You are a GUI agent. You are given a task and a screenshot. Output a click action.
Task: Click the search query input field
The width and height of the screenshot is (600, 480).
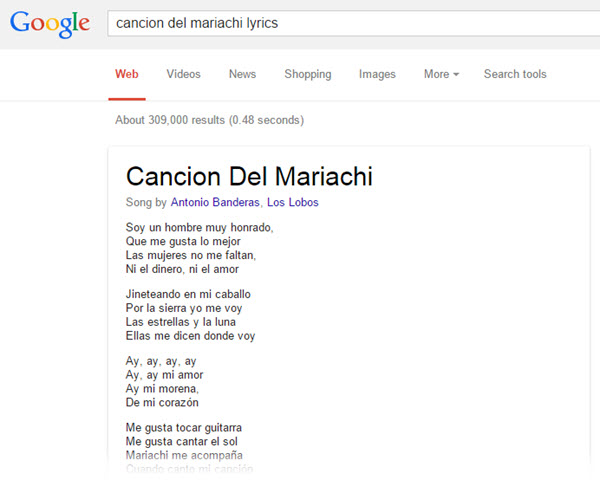[x=354, y=23]
